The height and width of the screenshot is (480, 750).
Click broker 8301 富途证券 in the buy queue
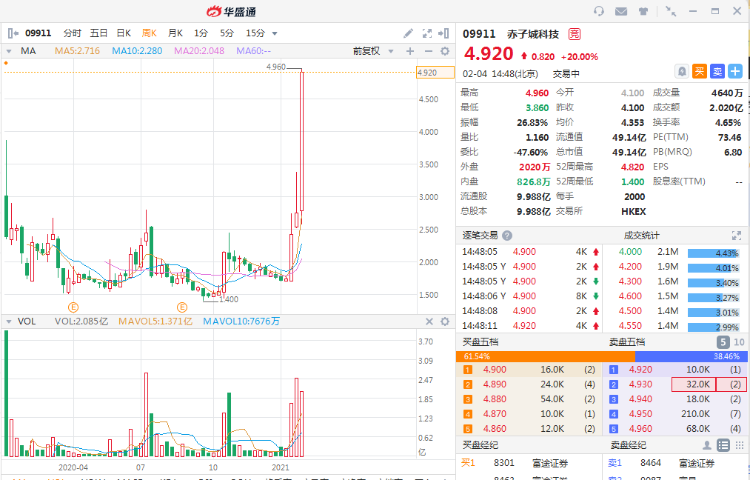(x=529, y=463)
